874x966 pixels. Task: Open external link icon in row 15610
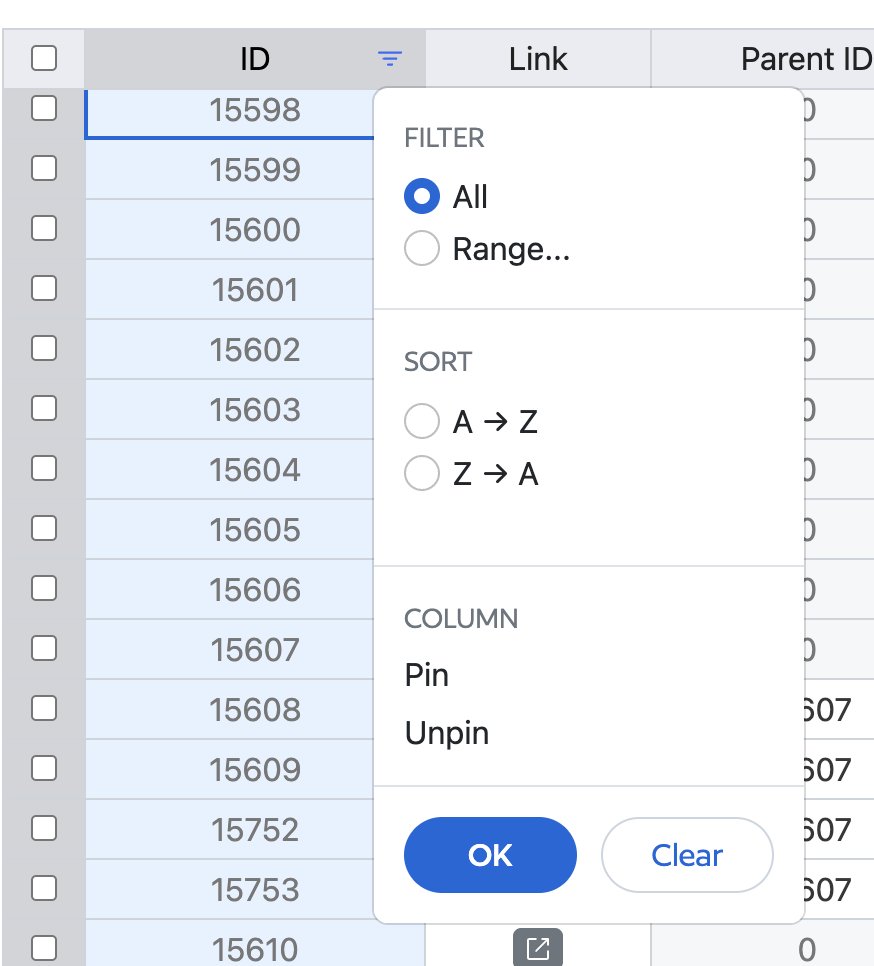click(x=538, y=948)
